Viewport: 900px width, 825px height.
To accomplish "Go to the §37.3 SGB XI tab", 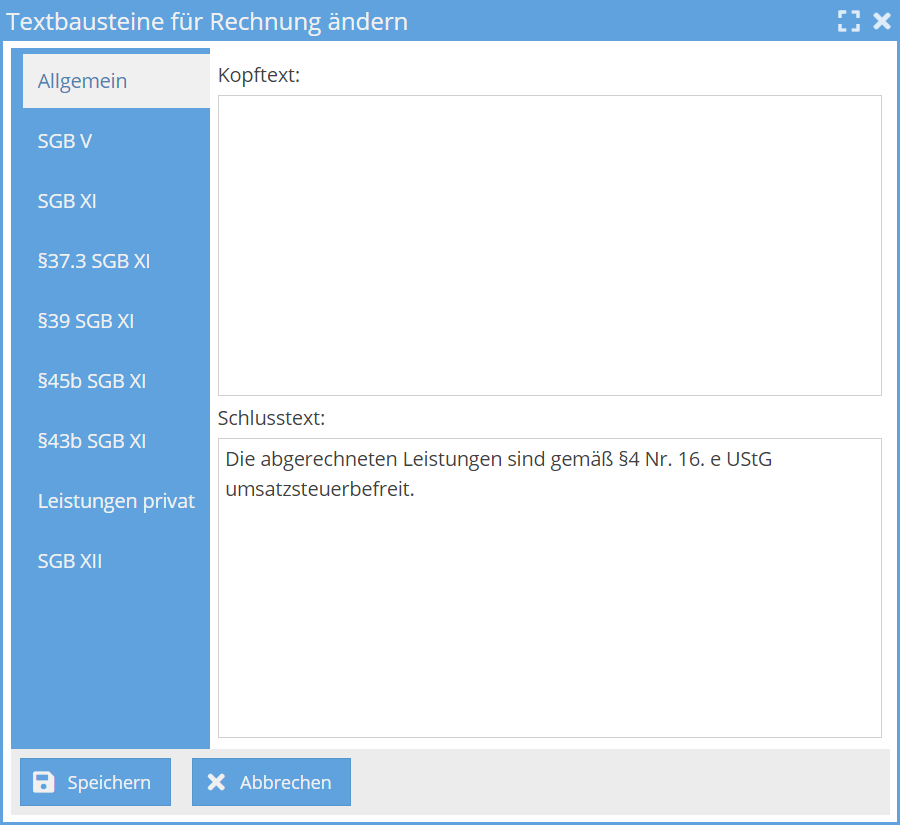I will pos(94,261).
